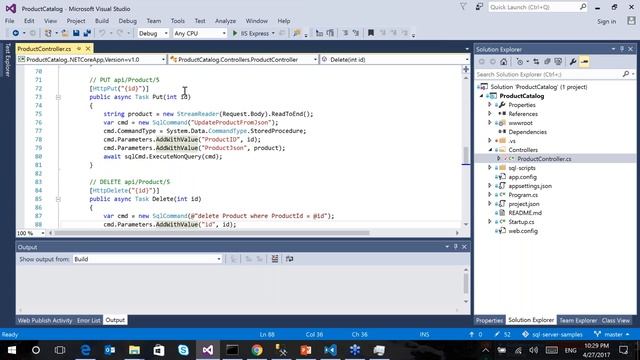Expand the Properties node
This screenshot has height=360, width=640.
pyautogui.click(x=490, y=105)
